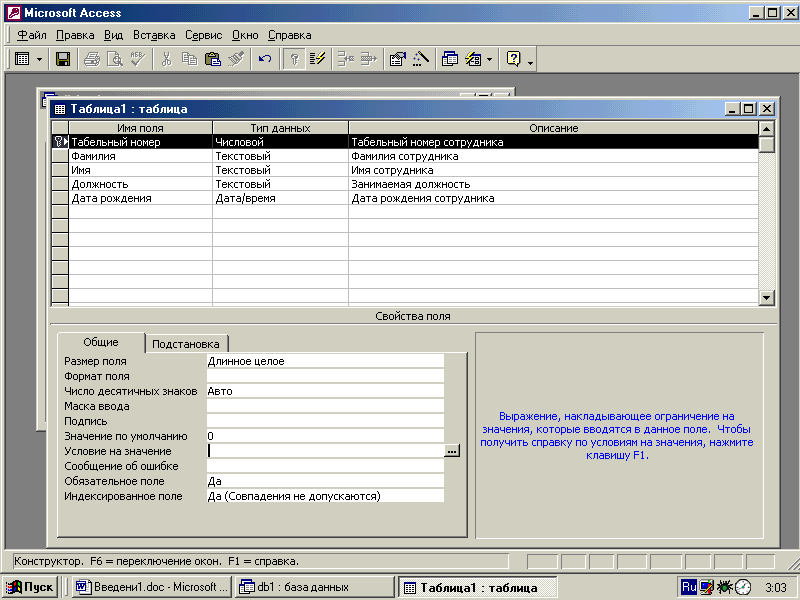Switch to db1 : база данных taskbar button
The height and width of the screenshot is (600, 800).
tap(315, 587)
